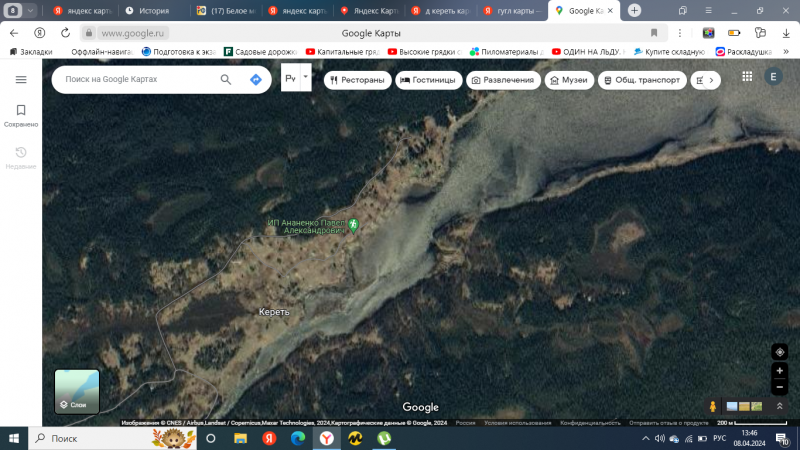Select the Street View pegman icon
This screenshot has width=800, height=450.
tap(713, 406)
